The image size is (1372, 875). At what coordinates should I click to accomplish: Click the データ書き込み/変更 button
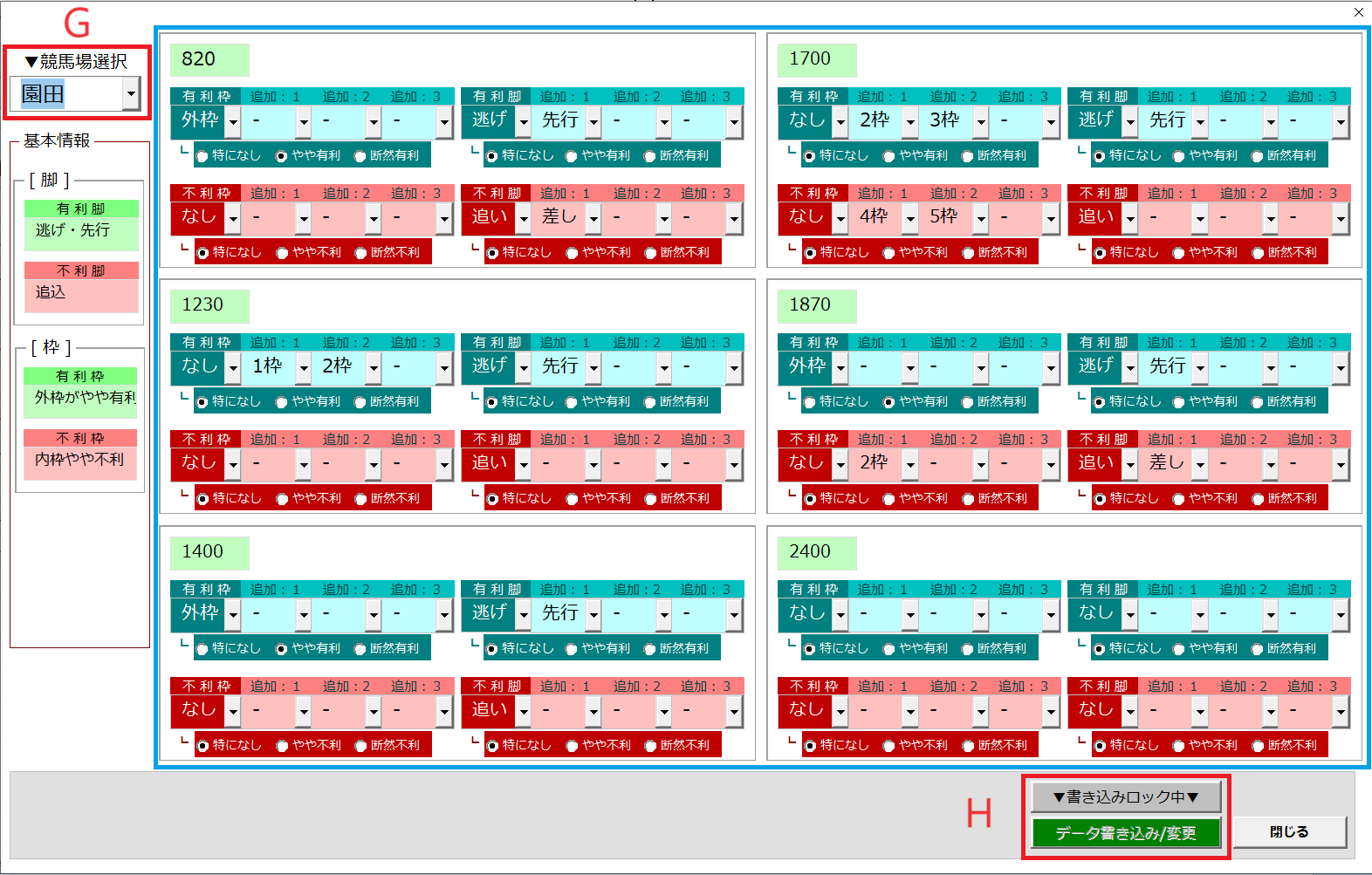click(x=1125, y=833)
